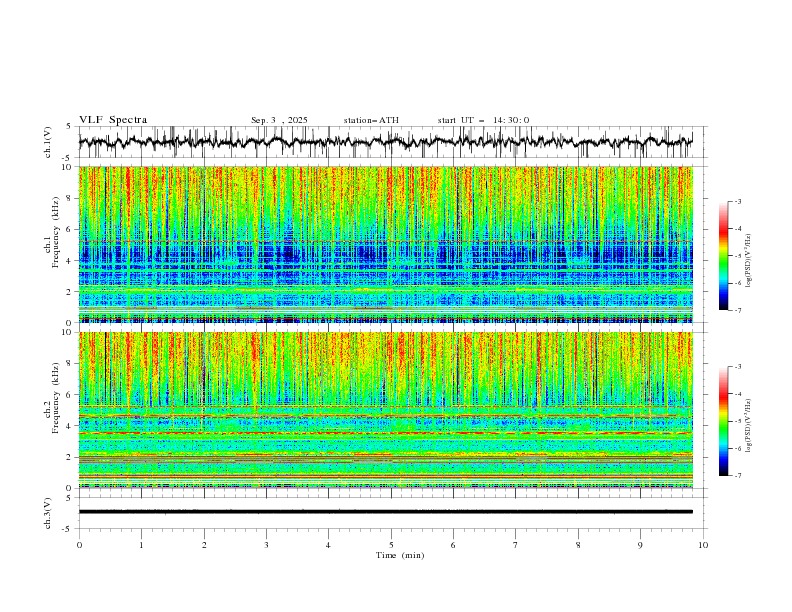
Task: Click time axis tick label "3"
Action: tap(266, 545)
